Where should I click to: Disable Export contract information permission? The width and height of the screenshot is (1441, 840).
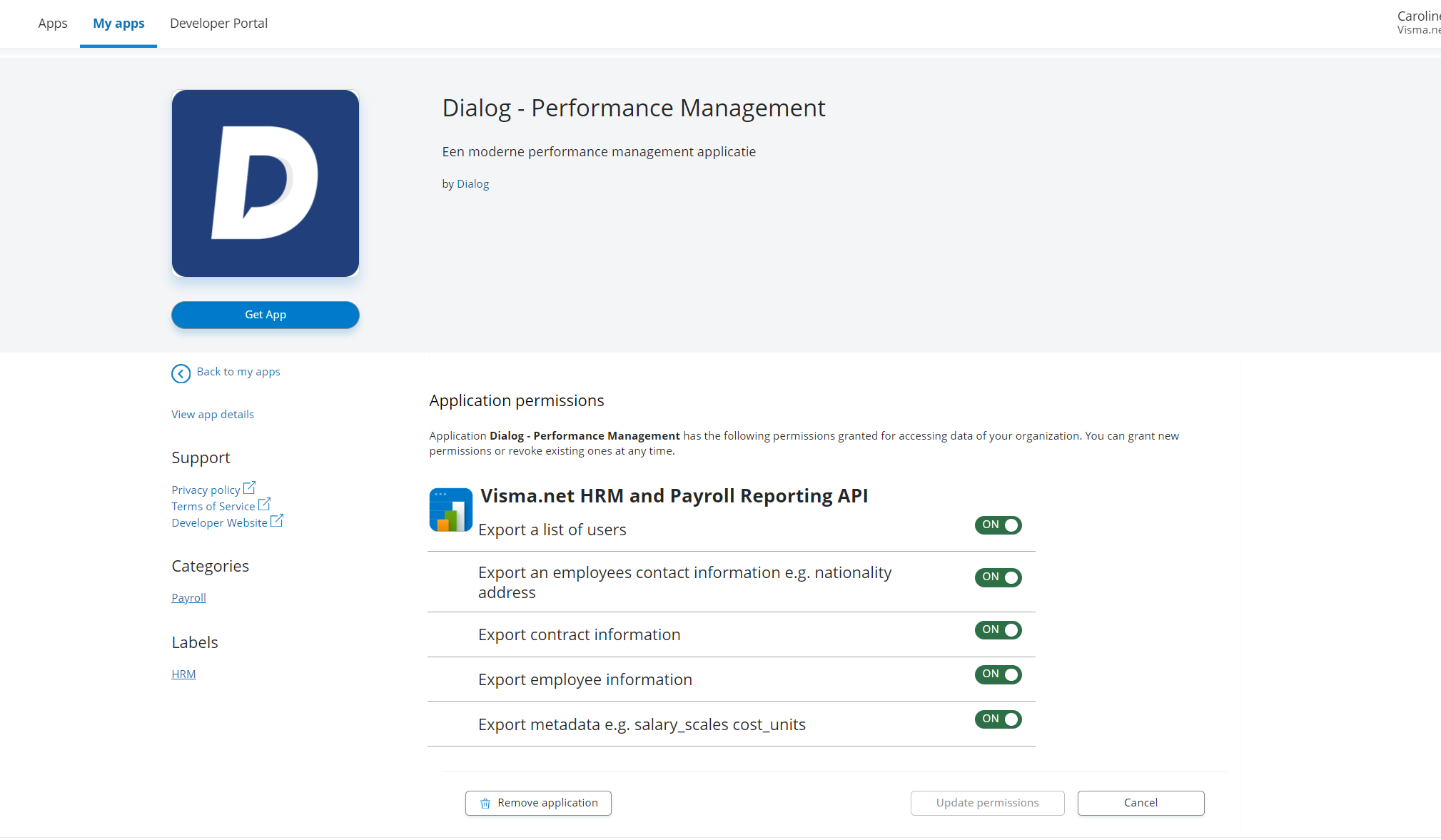(x=998, y=630)
